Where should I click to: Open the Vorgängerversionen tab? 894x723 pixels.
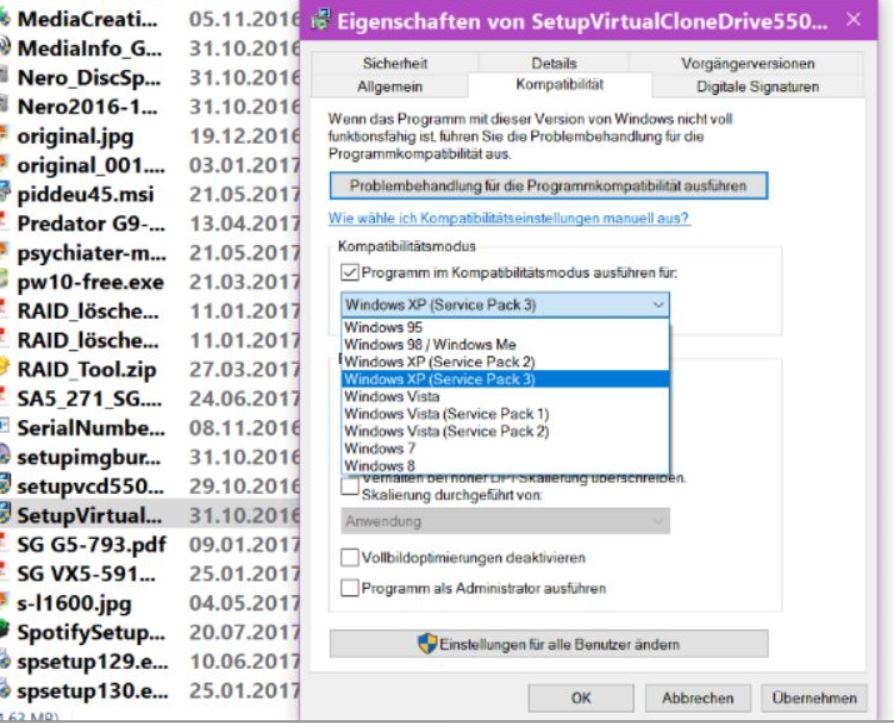(x=747, y=63)
